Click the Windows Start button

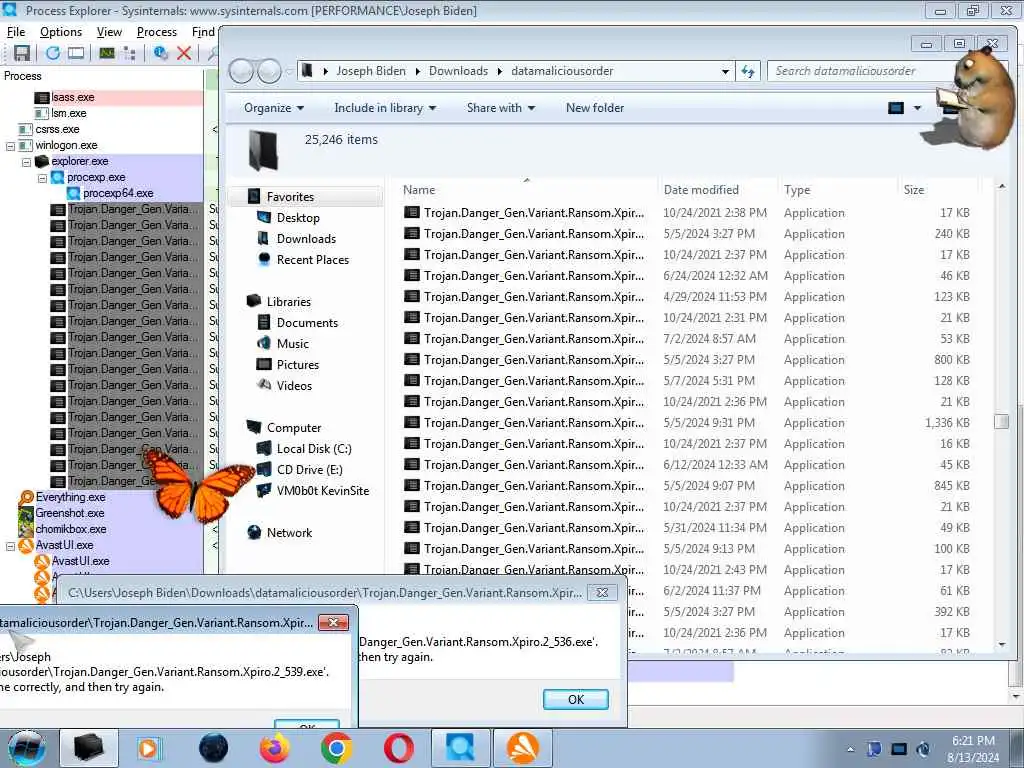(26, 748)
